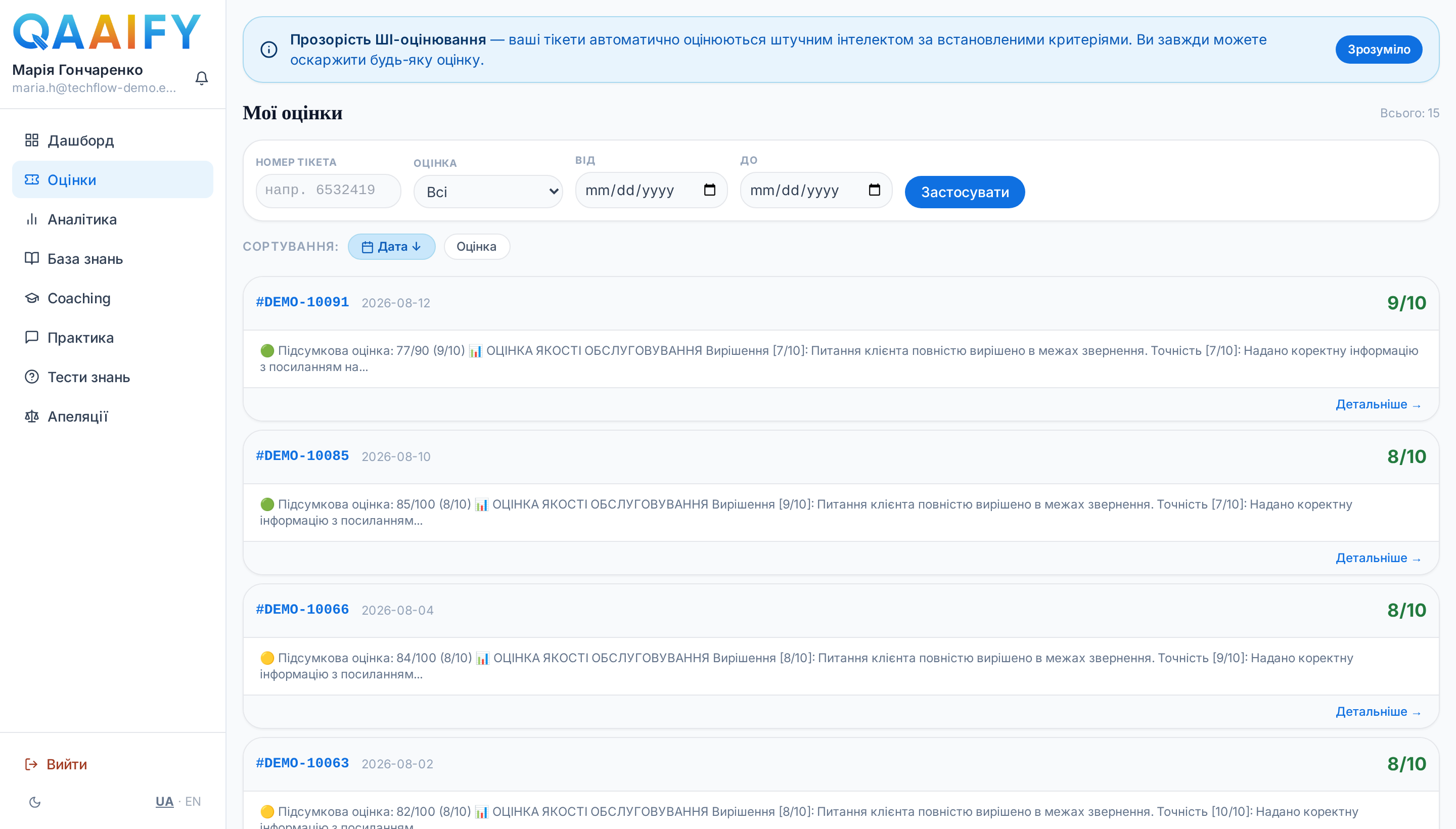Click the Апеляції scales icon
The height and width of the screenshot is (829, 1456).
click(32, 416)
